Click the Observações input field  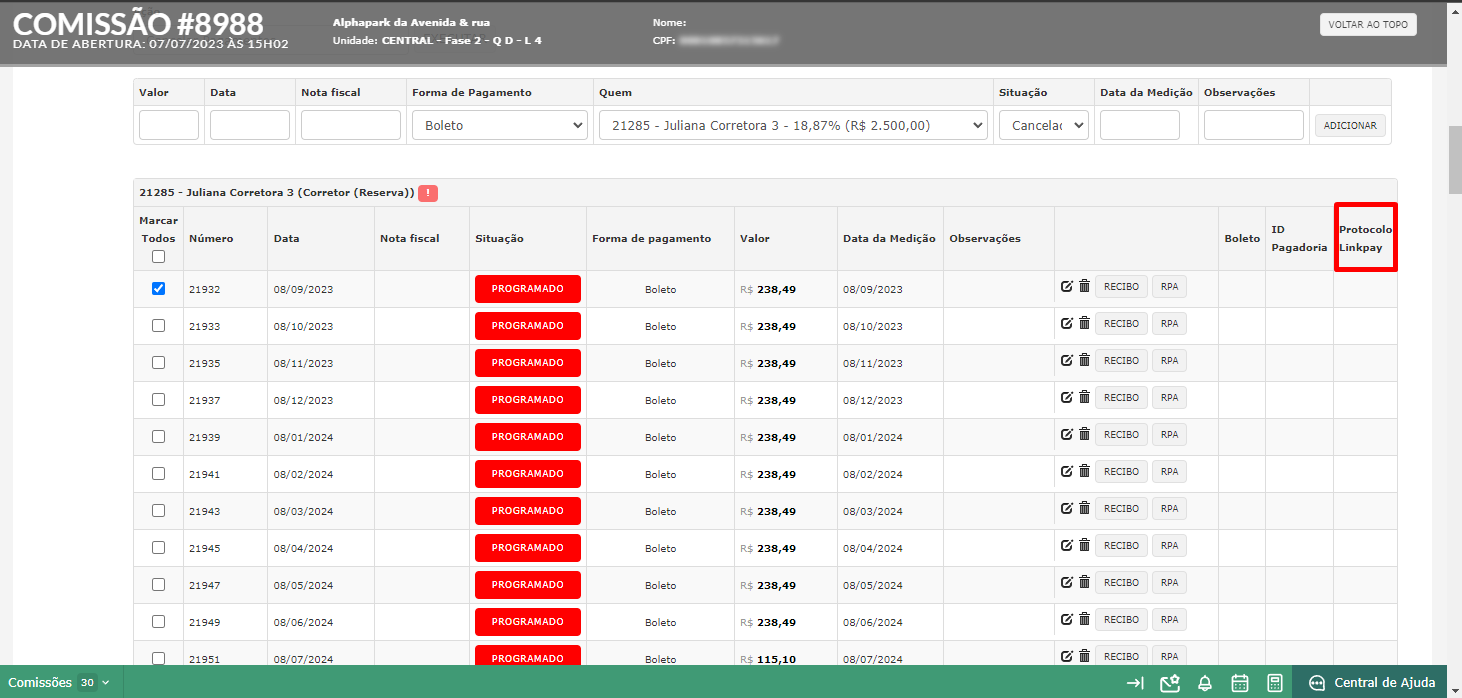[x=1254, y=125]
